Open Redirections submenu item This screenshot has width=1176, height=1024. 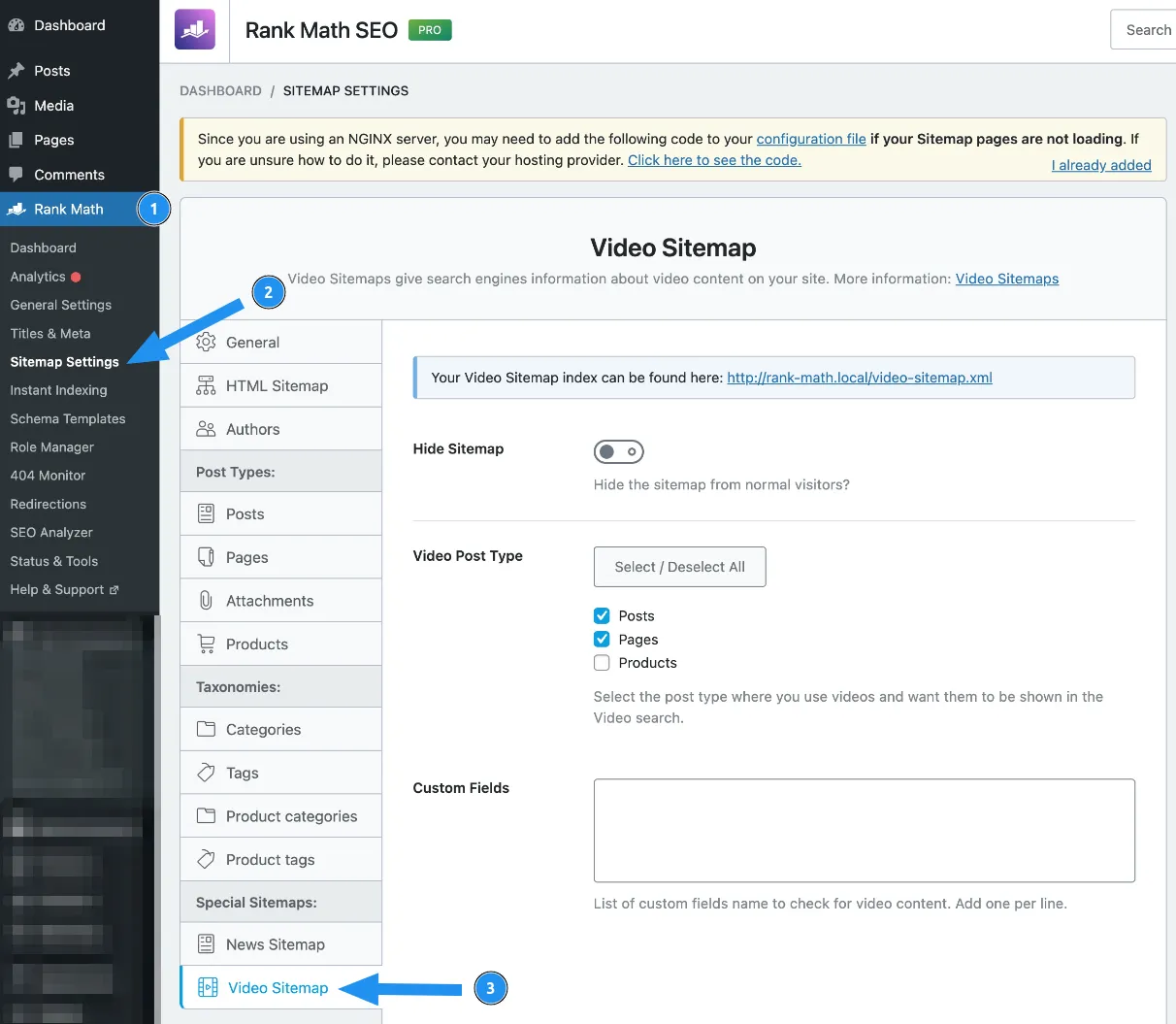tap(49, 504)
